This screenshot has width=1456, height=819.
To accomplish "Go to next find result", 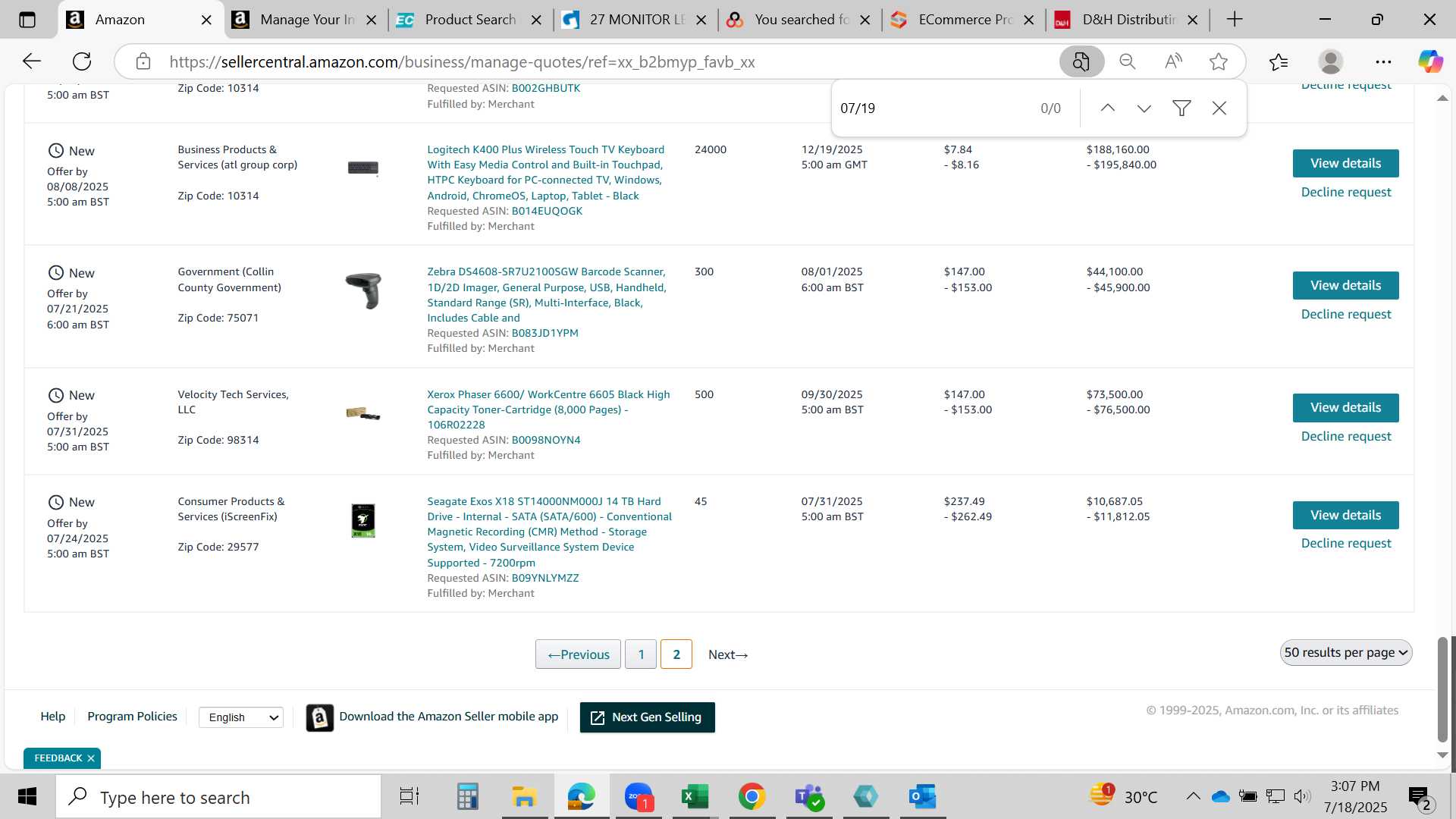I will pyautogui.click(x=1144, y=108).
